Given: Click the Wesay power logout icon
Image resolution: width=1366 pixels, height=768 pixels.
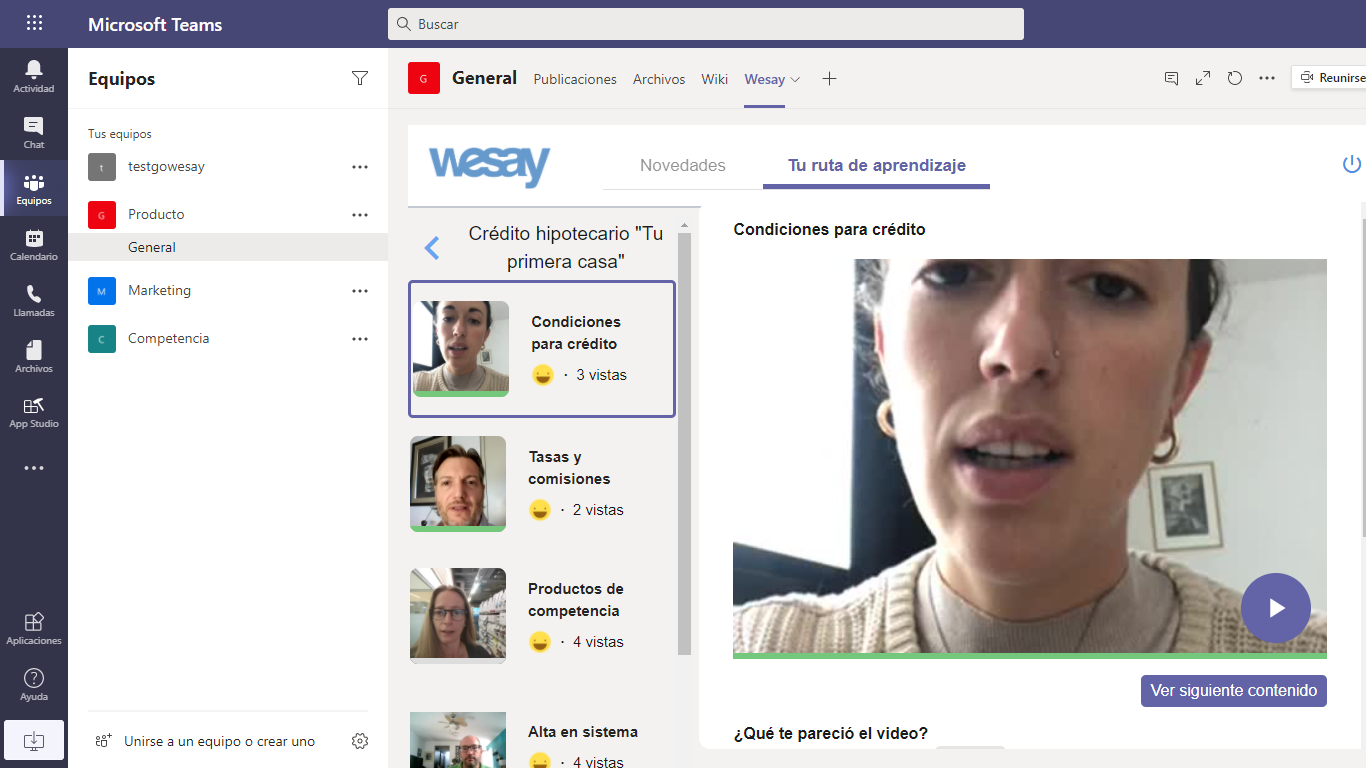Looking at the screenshot, I should pos(1352,164).
